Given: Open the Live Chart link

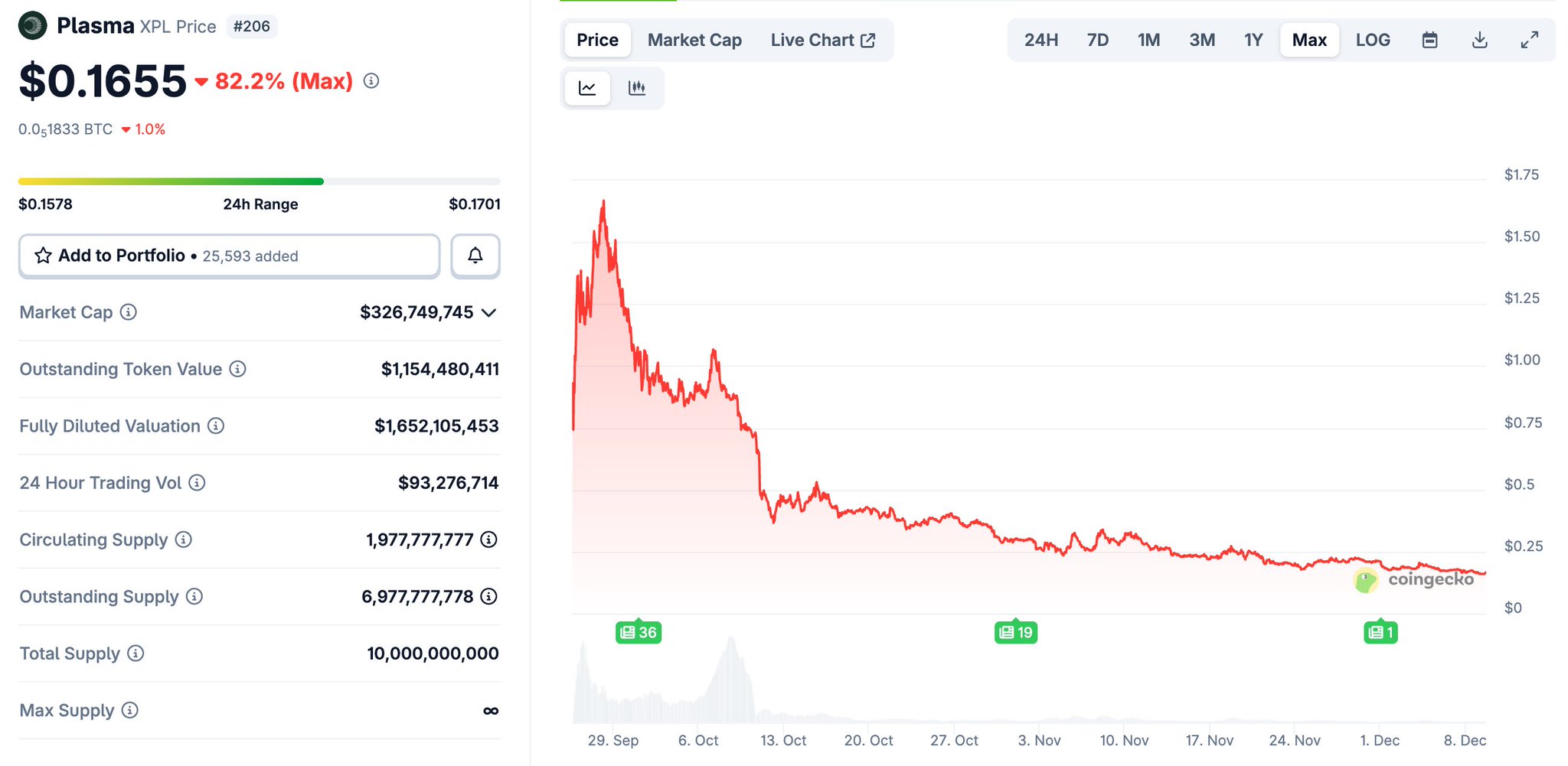Looking at the screenshot, I should point(822,40).
